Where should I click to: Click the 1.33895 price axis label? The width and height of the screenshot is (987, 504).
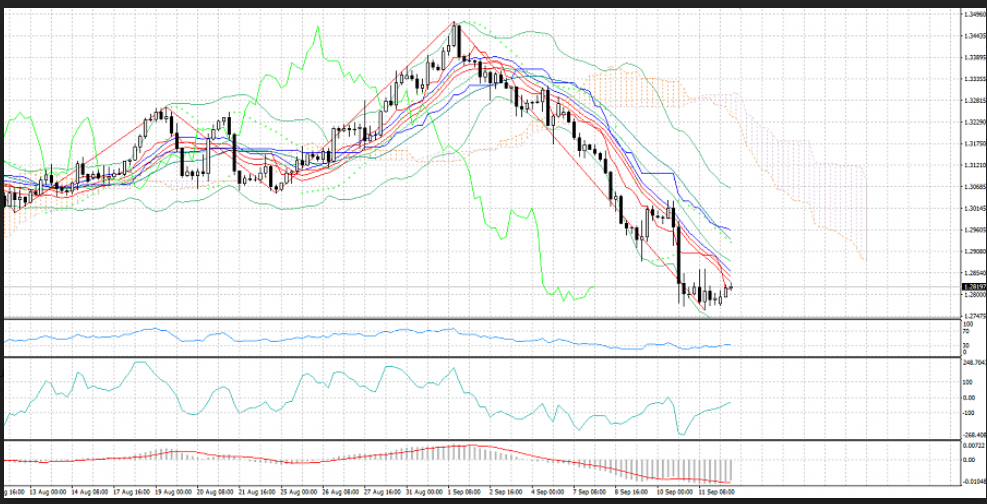973,57
